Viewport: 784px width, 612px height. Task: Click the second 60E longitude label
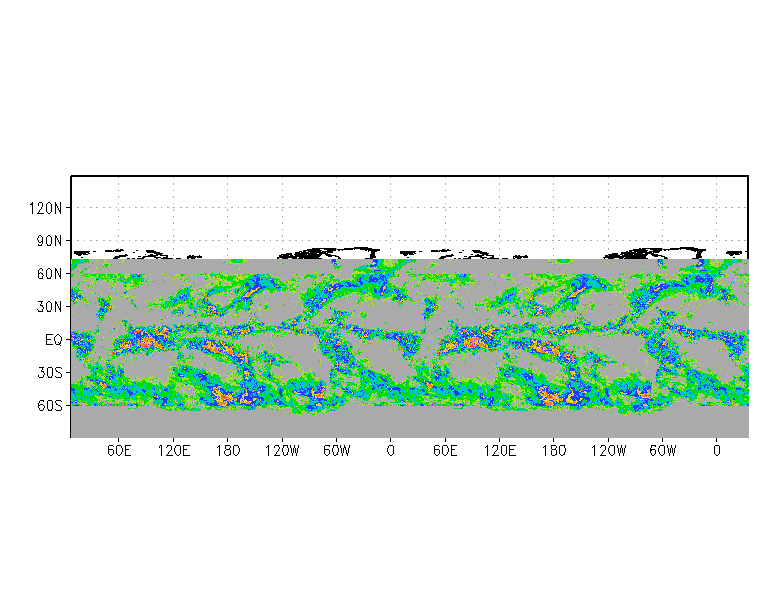tap(445, 451)
